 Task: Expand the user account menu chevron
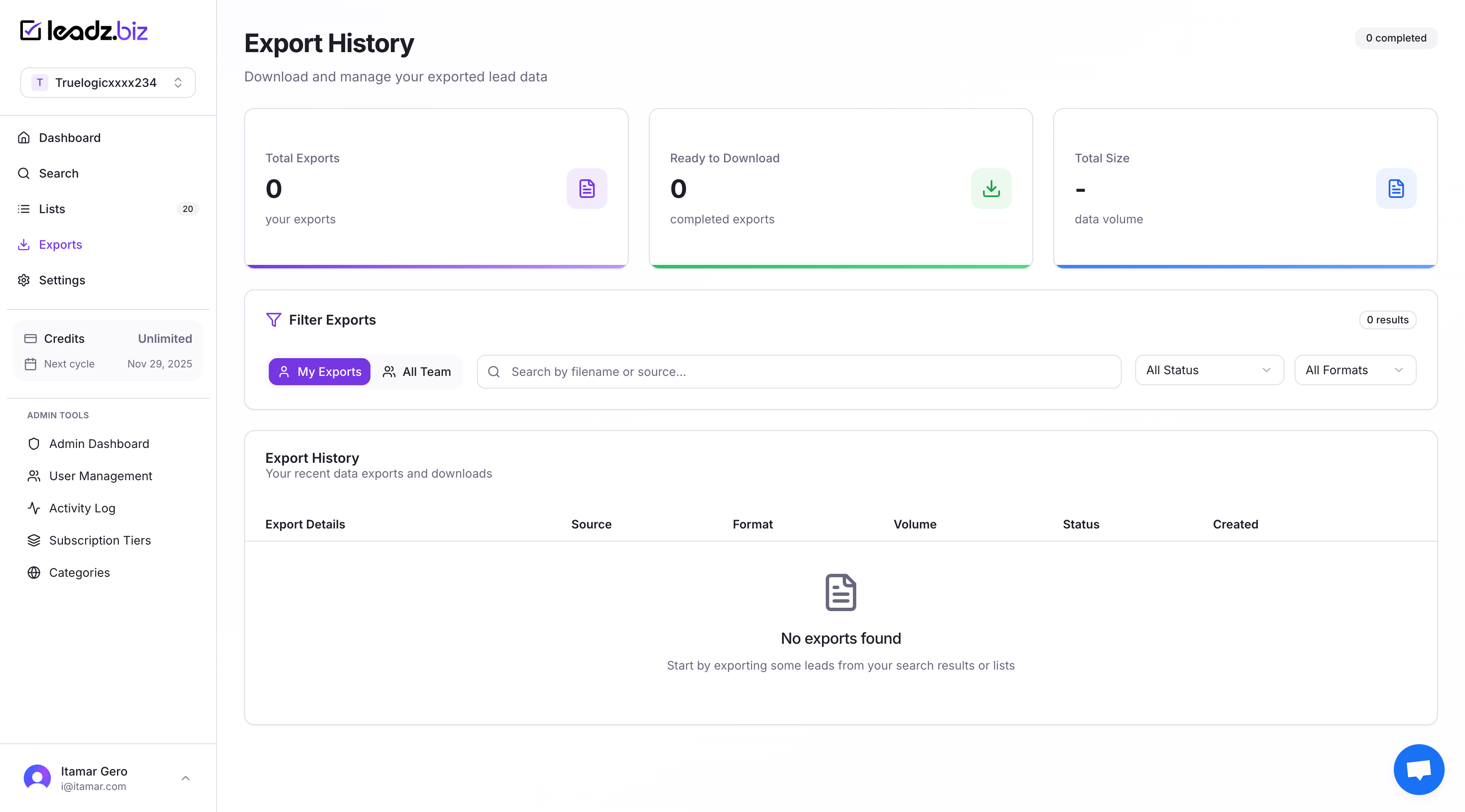click(x=185, y=777)
